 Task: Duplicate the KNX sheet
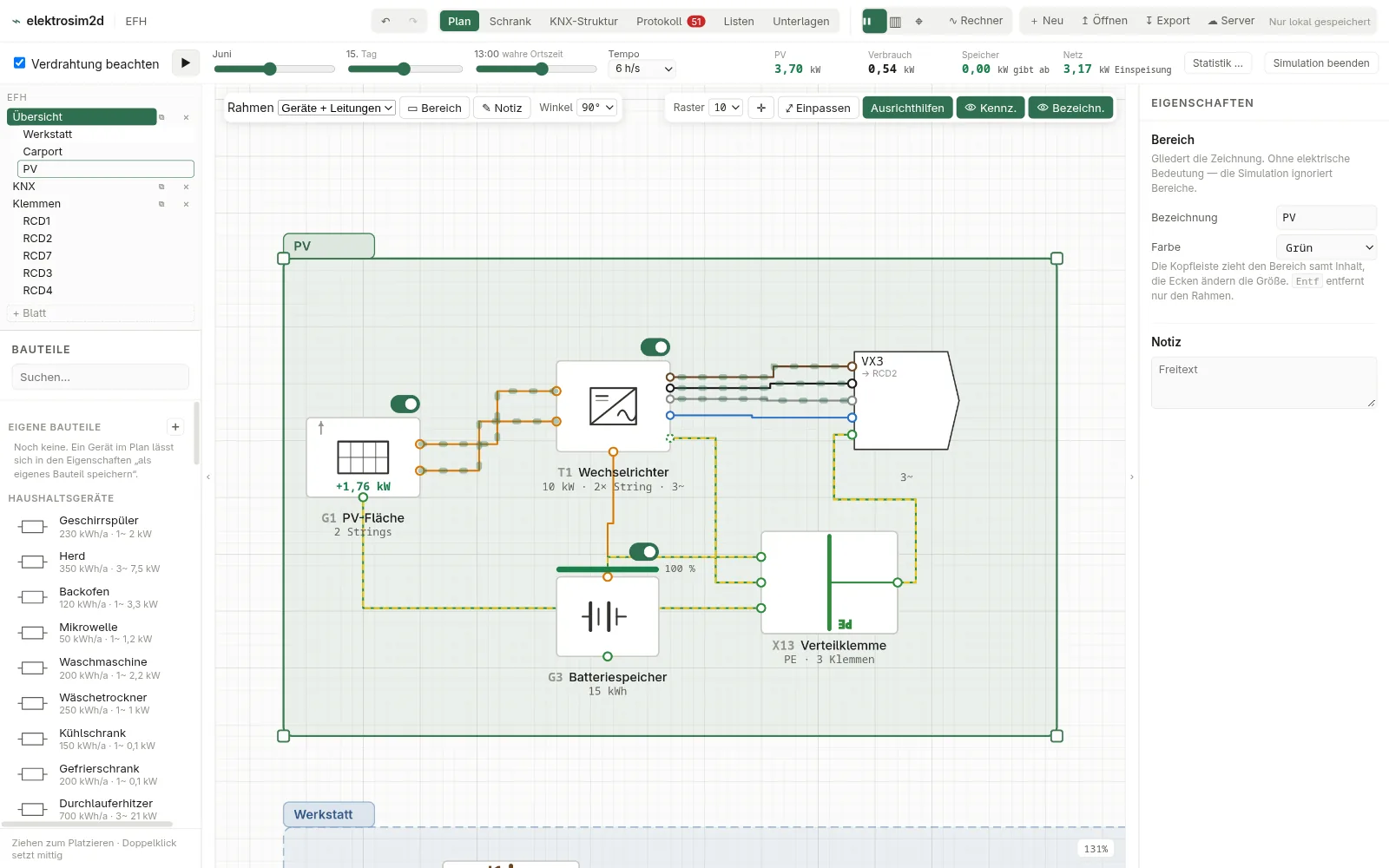point(161,187)
